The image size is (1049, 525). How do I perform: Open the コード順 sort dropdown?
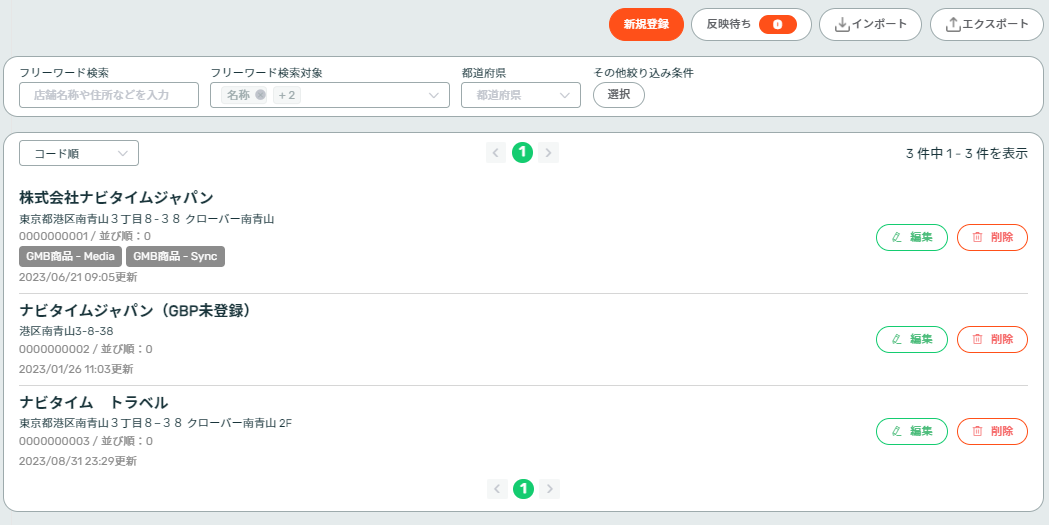point(79,153)
